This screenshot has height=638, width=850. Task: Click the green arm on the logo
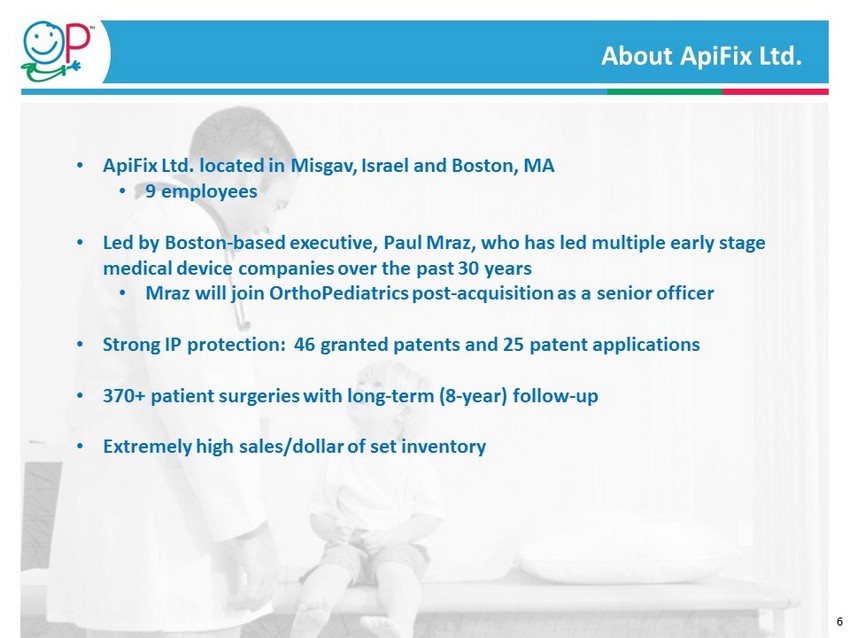click(x=50, y=71)
